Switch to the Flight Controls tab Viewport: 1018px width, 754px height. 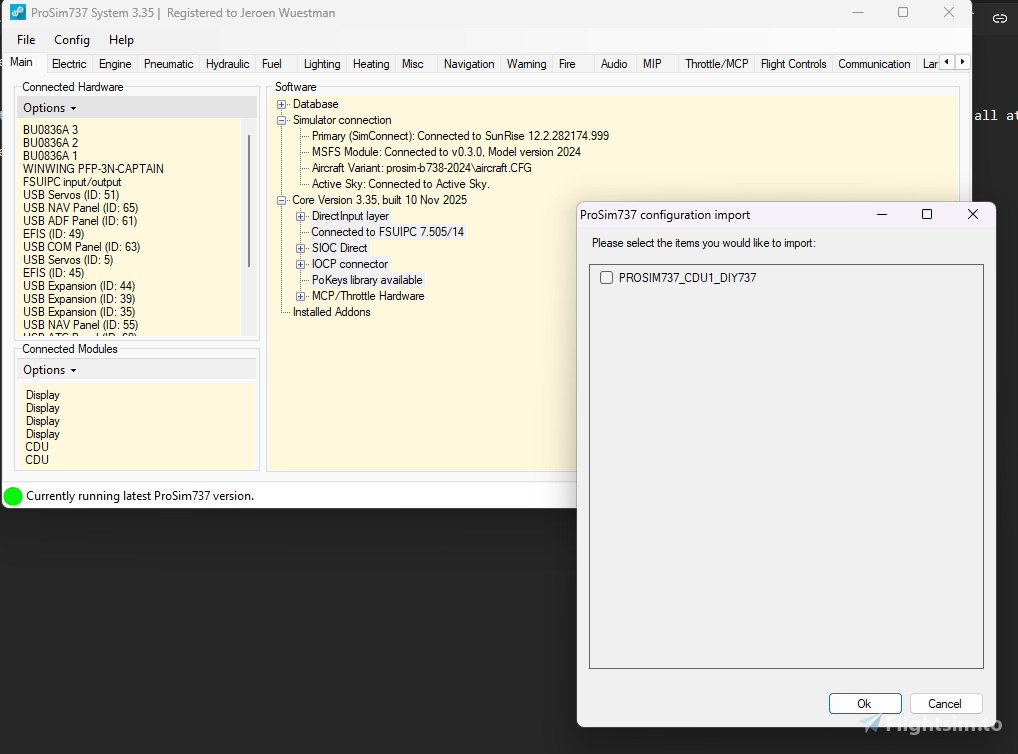(793, 62)
